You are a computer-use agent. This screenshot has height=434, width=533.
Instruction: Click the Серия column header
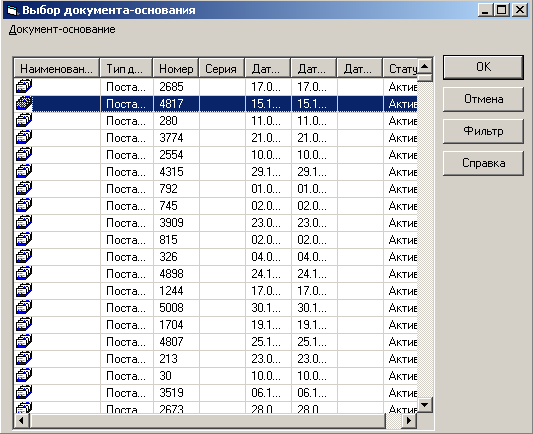221,69
